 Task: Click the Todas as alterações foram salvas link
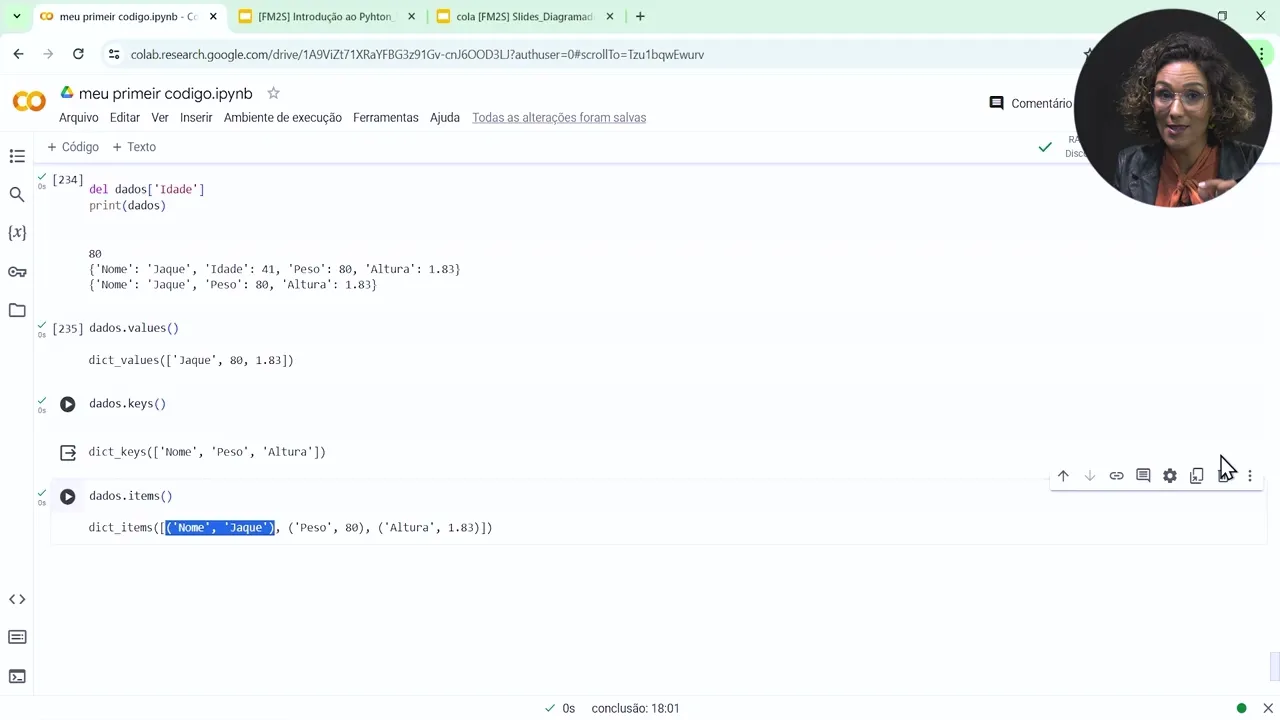tap(559, 118)
